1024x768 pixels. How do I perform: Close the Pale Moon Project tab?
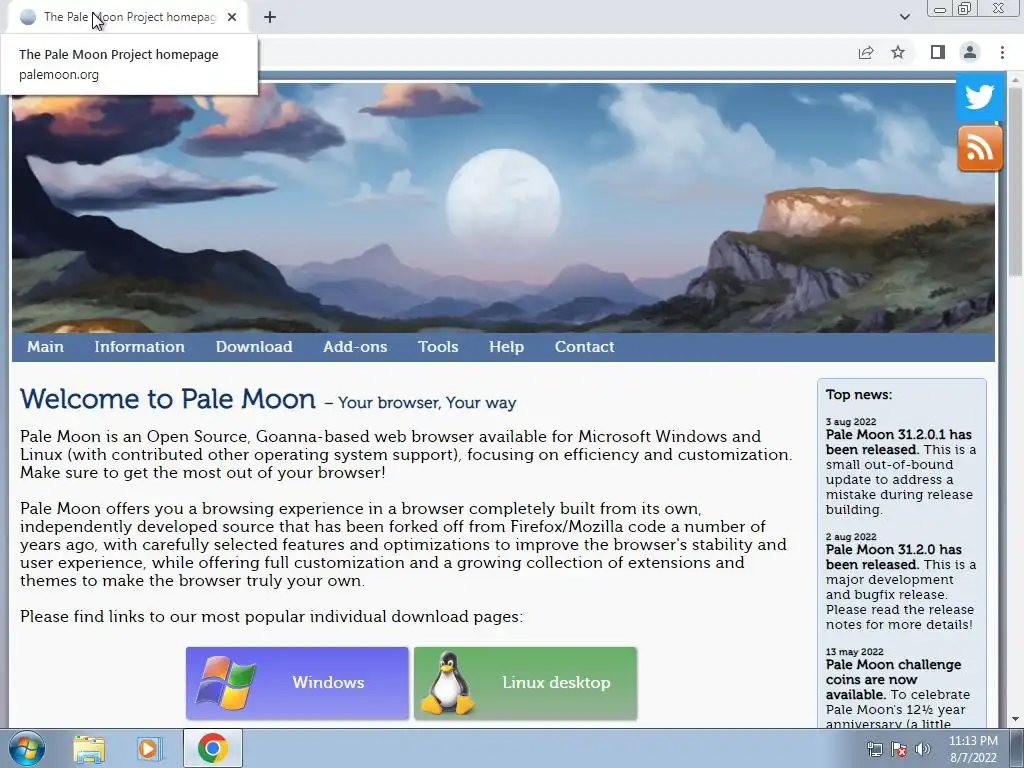232,18
